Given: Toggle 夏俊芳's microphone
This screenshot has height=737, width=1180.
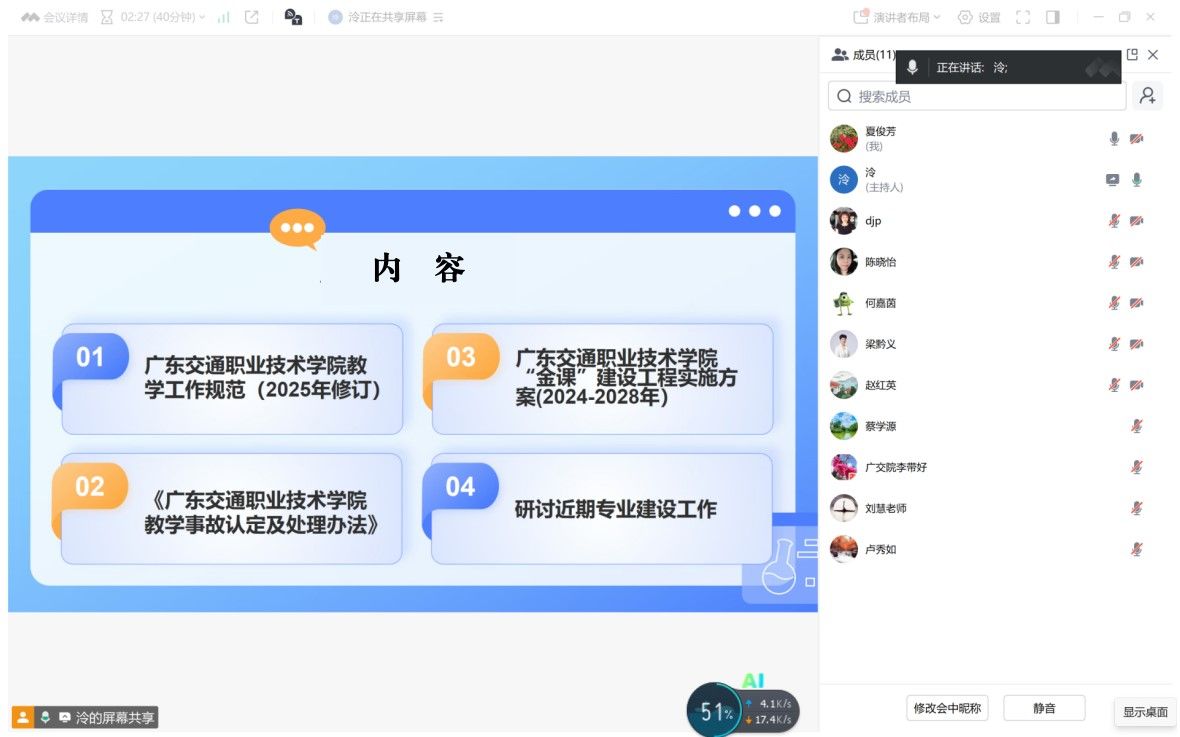Looking at the screenshot, I should pyautogui.click(x=1114, y=139).
